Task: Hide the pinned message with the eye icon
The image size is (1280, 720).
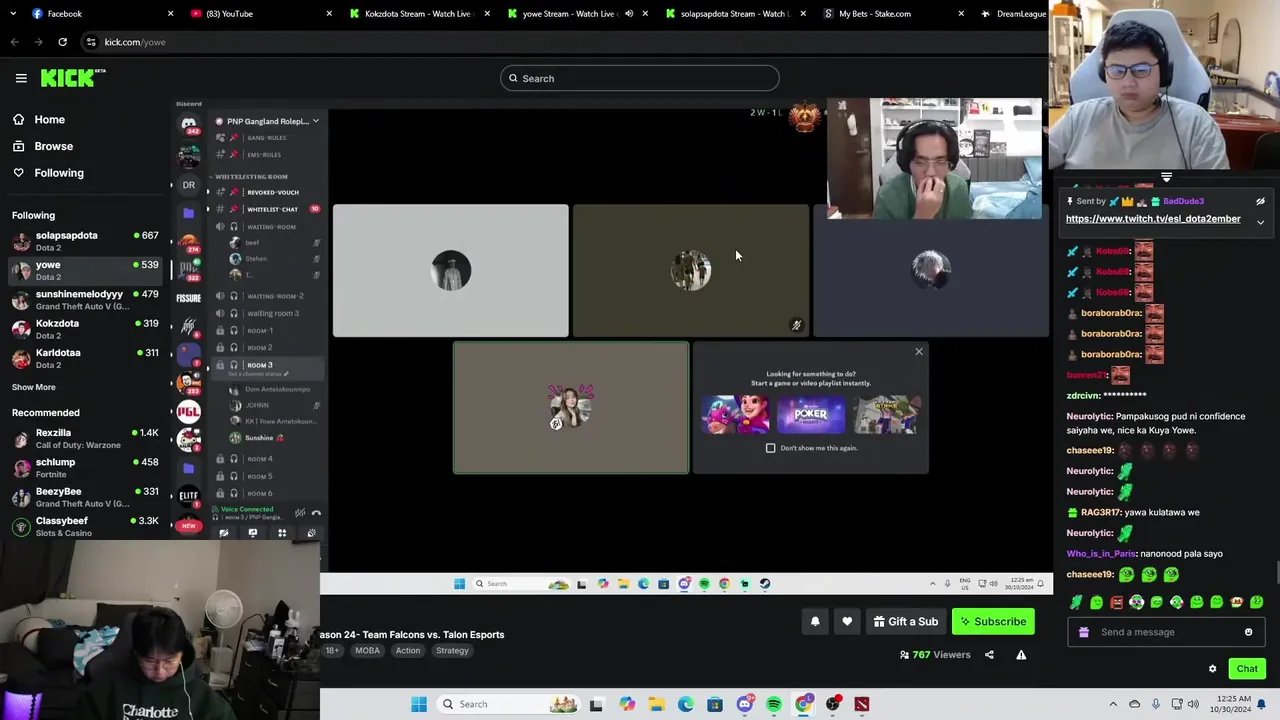Action: tap(1260, 201)
